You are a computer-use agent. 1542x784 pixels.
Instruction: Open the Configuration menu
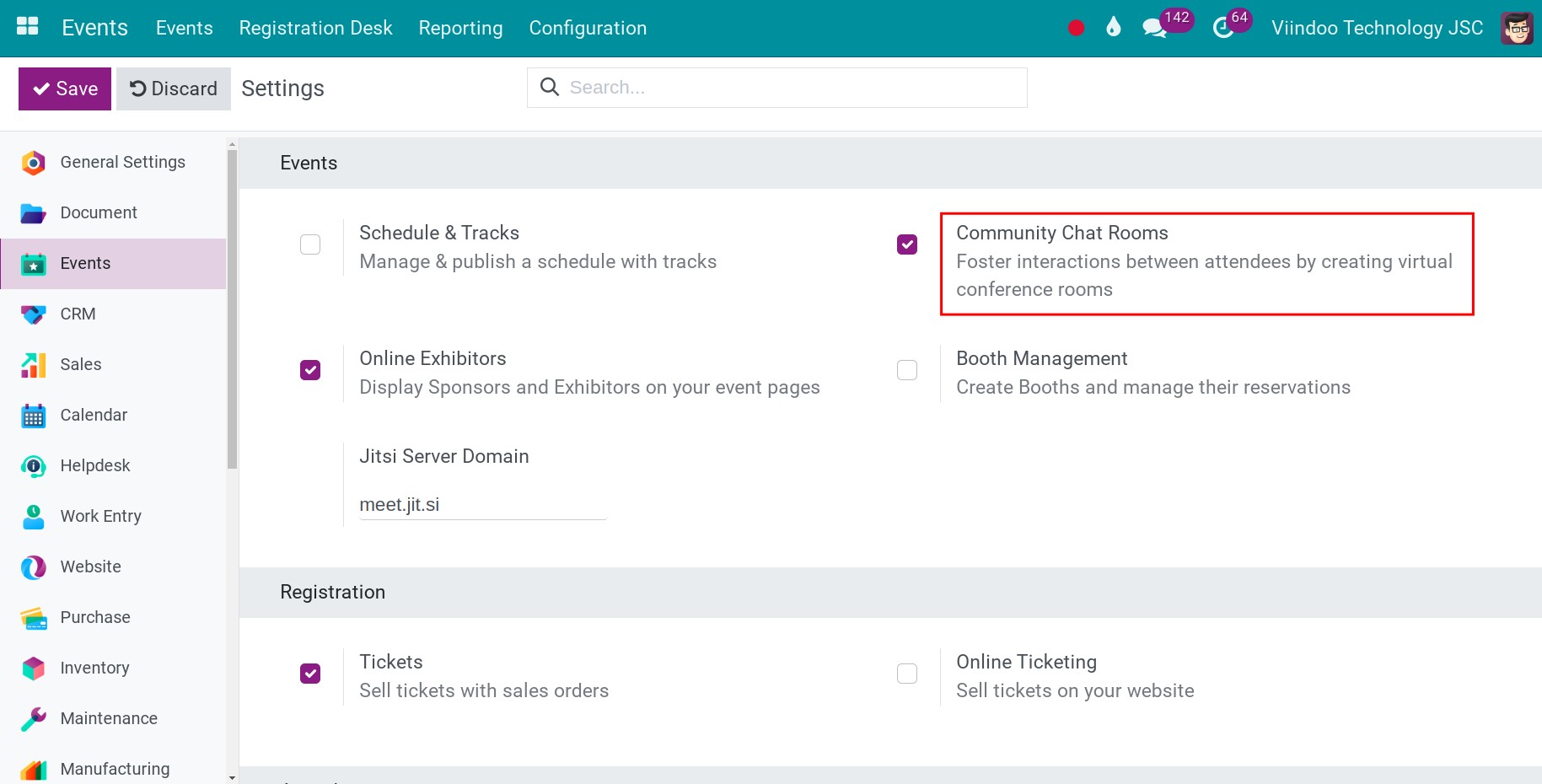coord(588,28)
